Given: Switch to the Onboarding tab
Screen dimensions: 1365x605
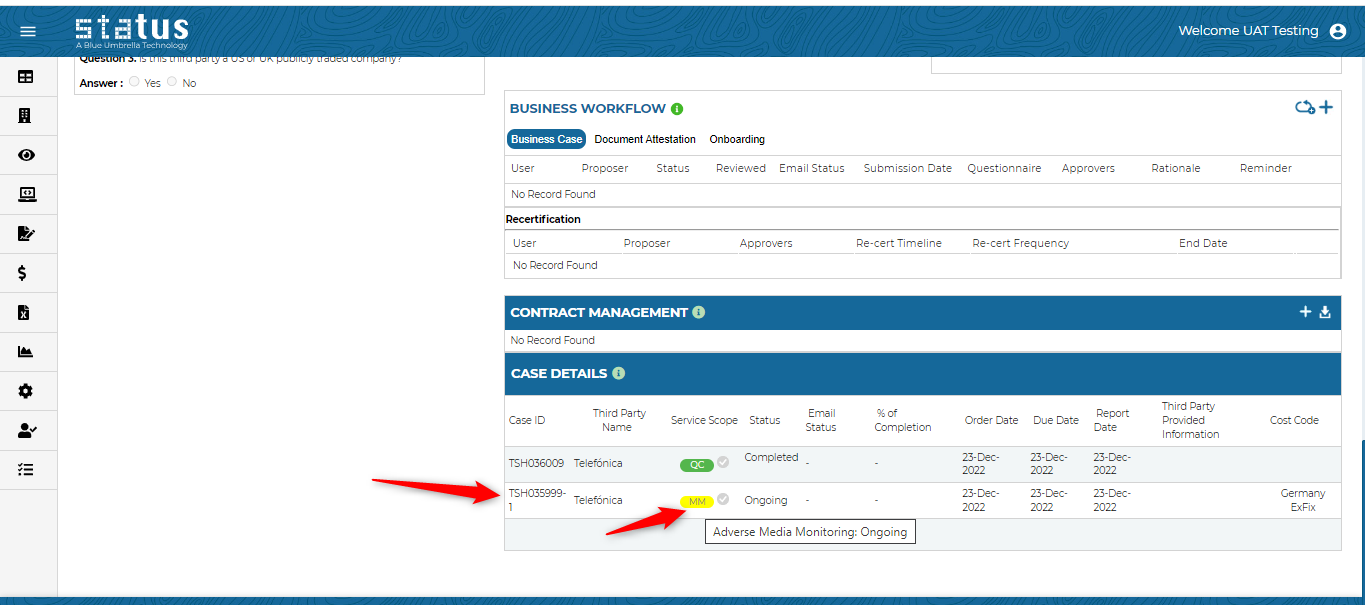Looking at the screenshot, I should (x=737, y=139).
